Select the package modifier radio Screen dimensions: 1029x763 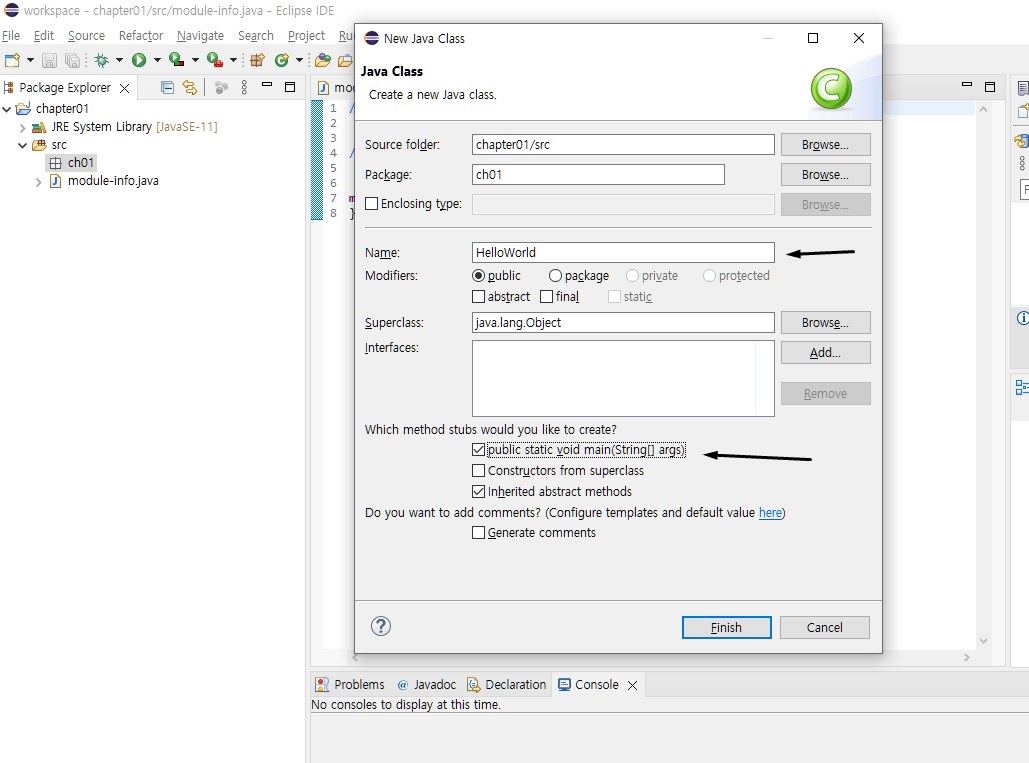tap(555, 276)
